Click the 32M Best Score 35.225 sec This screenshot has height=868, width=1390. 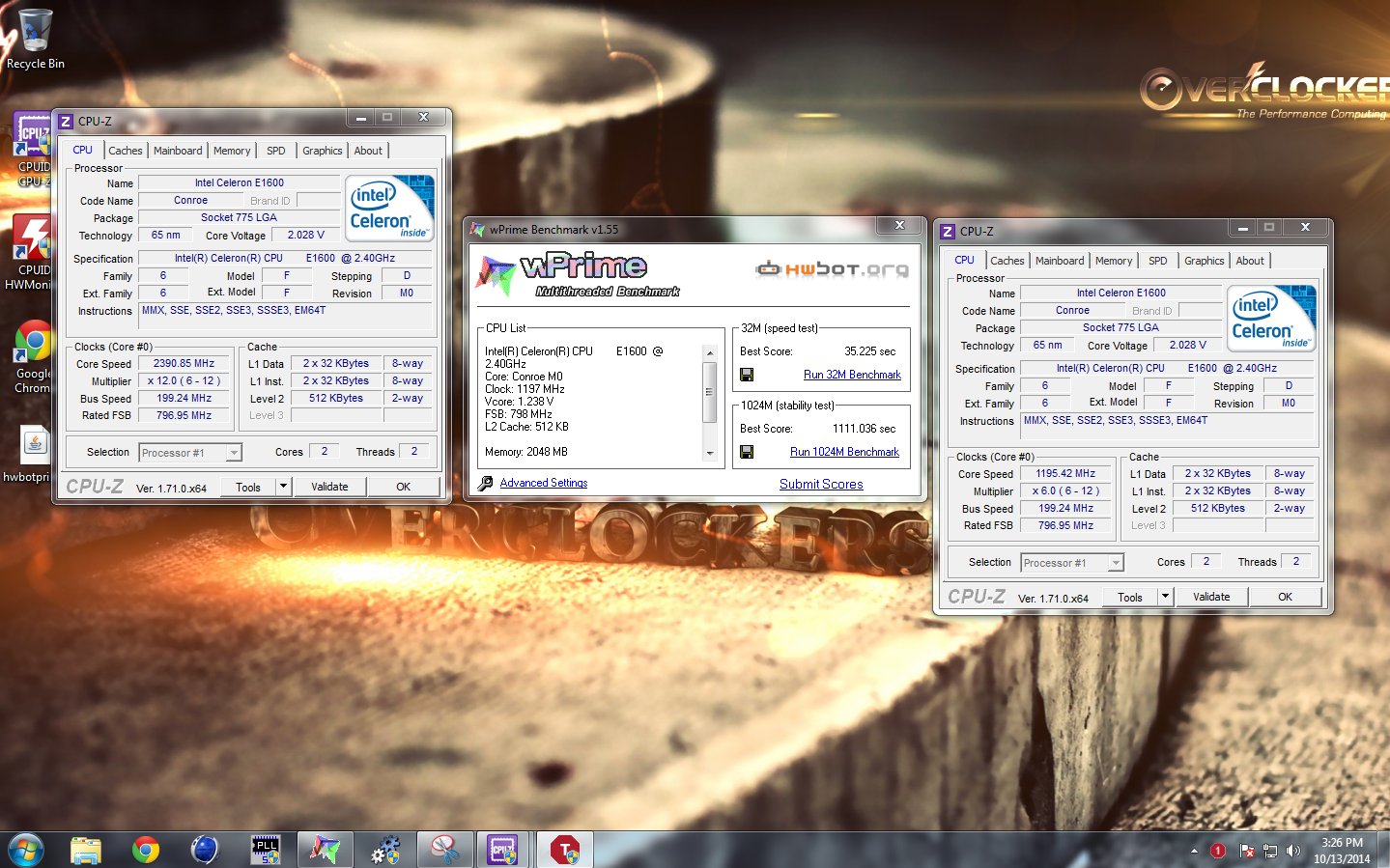[869, 351]
